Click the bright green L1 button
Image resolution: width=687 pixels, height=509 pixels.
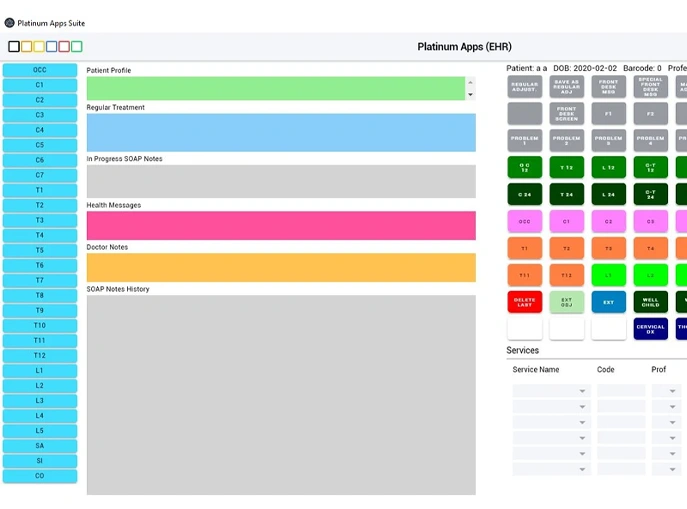point(609,275)
